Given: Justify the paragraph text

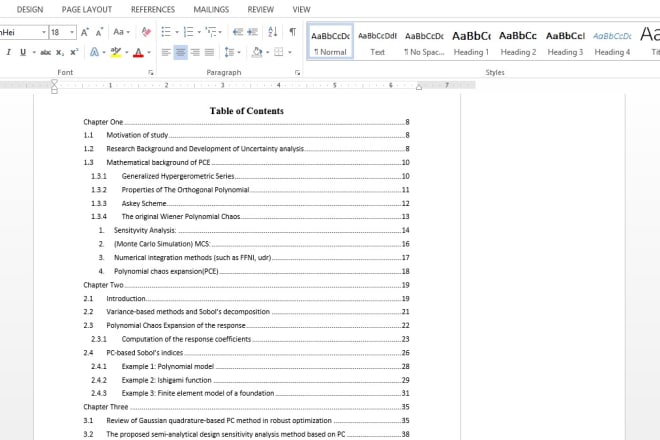Looking at the screenshot, I should (209, 52).
